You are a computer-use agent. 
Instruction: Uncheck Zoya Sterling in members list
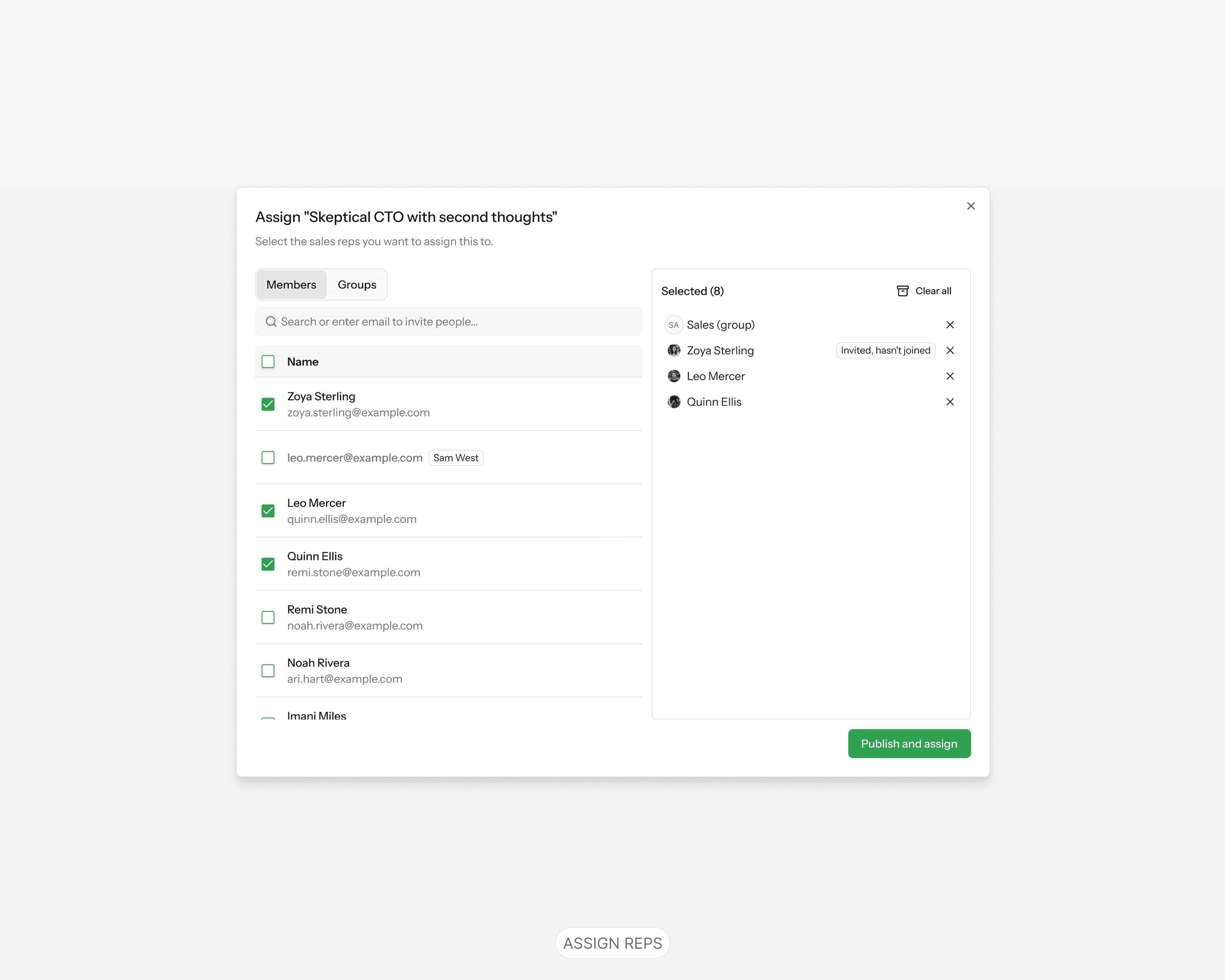click(x=268, y=404)
